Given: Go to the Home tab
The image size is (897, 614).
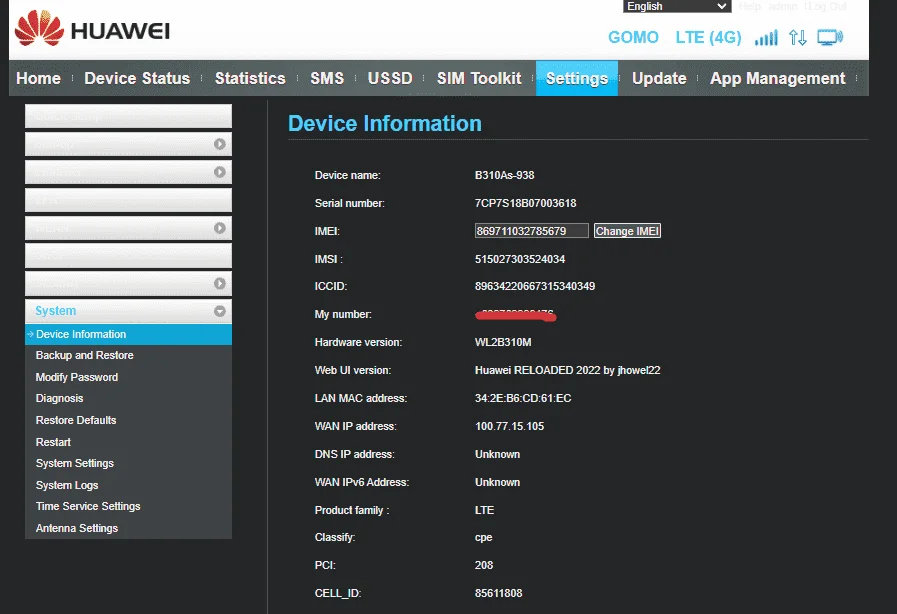Looking at the screenshot, I should (38, 78).
